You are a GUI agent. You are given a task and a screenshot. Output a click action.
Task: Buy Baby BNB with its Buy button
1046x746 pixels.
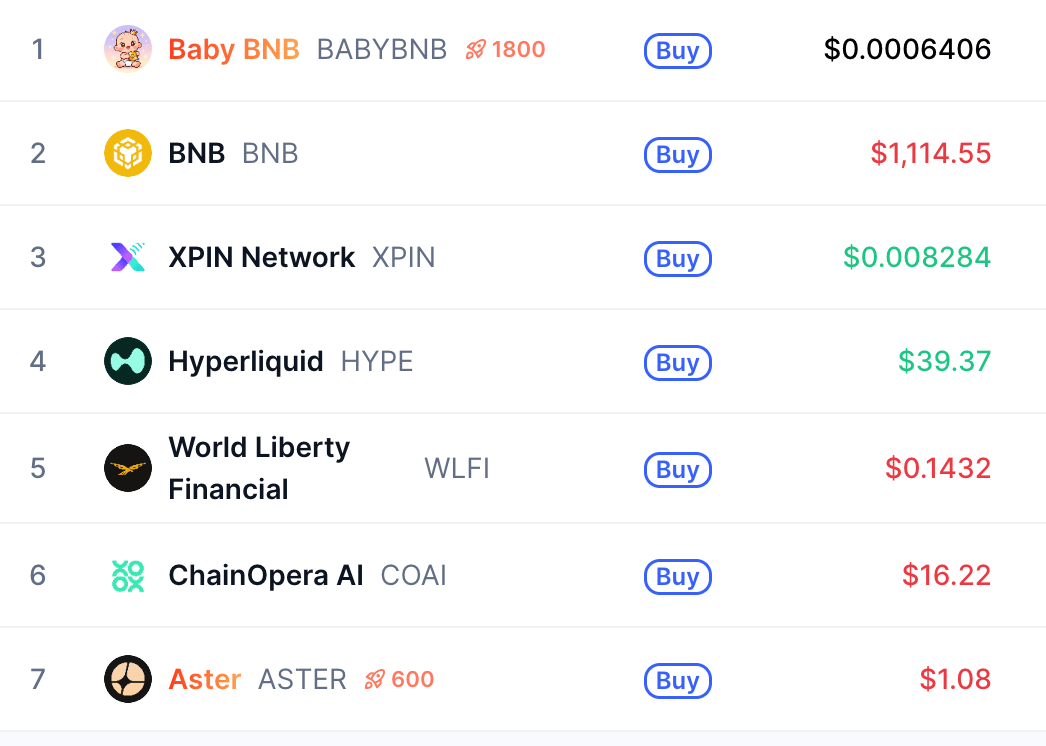coord(678,51)
